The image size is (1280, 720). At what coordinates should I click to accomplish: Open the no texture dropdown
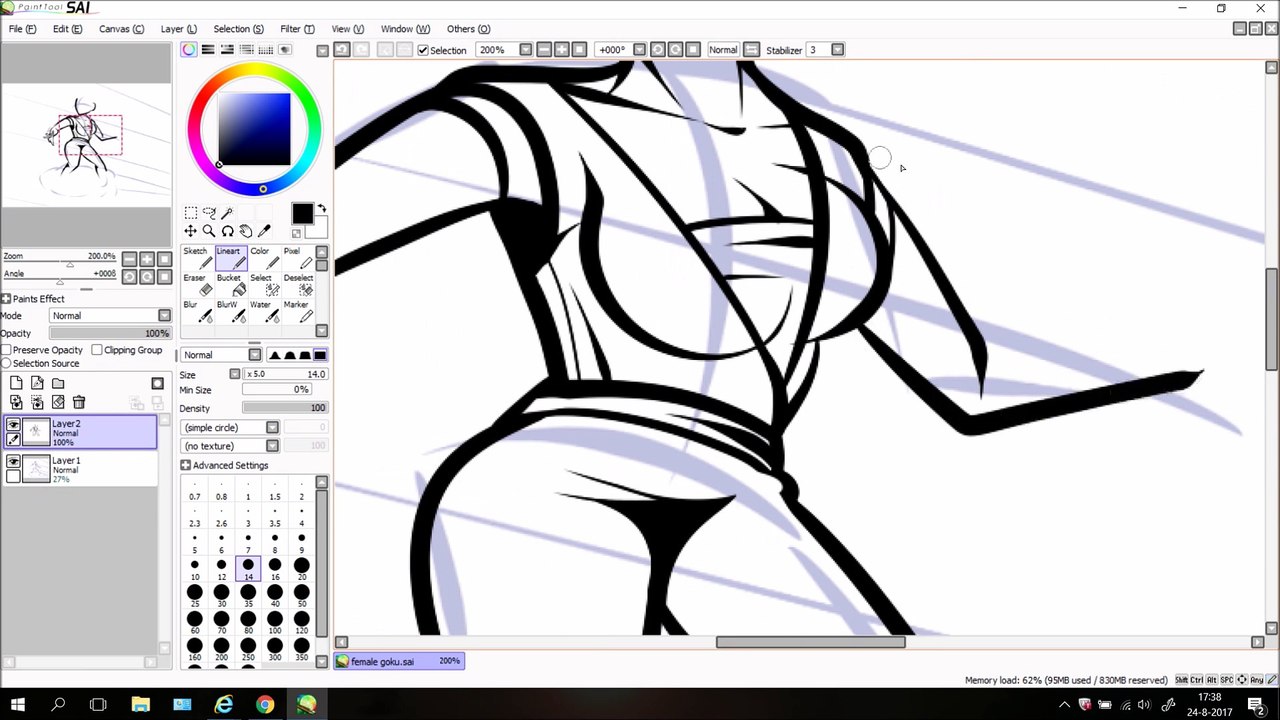272,446
